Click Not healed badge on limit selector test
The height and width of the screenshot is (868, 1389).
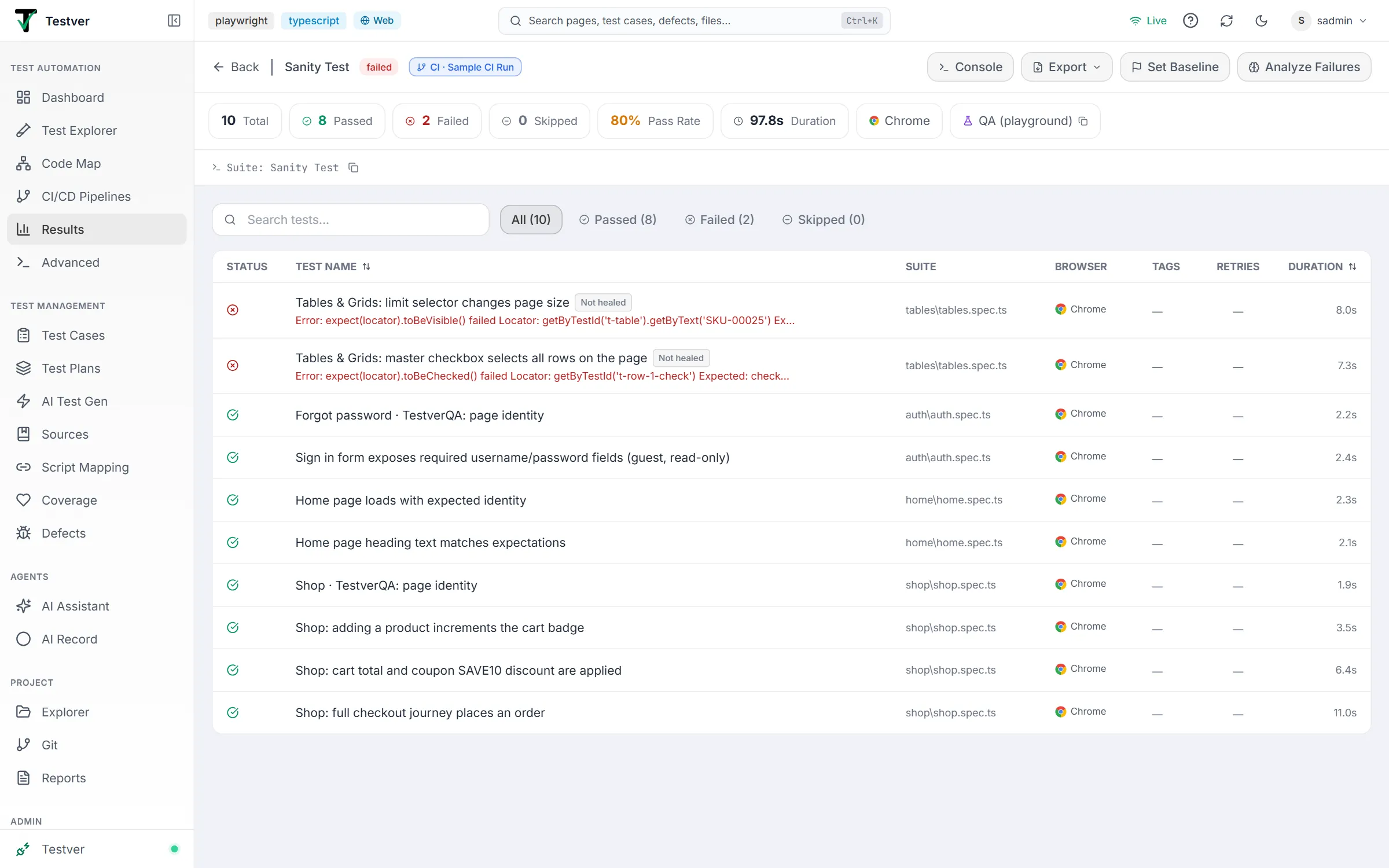click(x=603, y=303)
